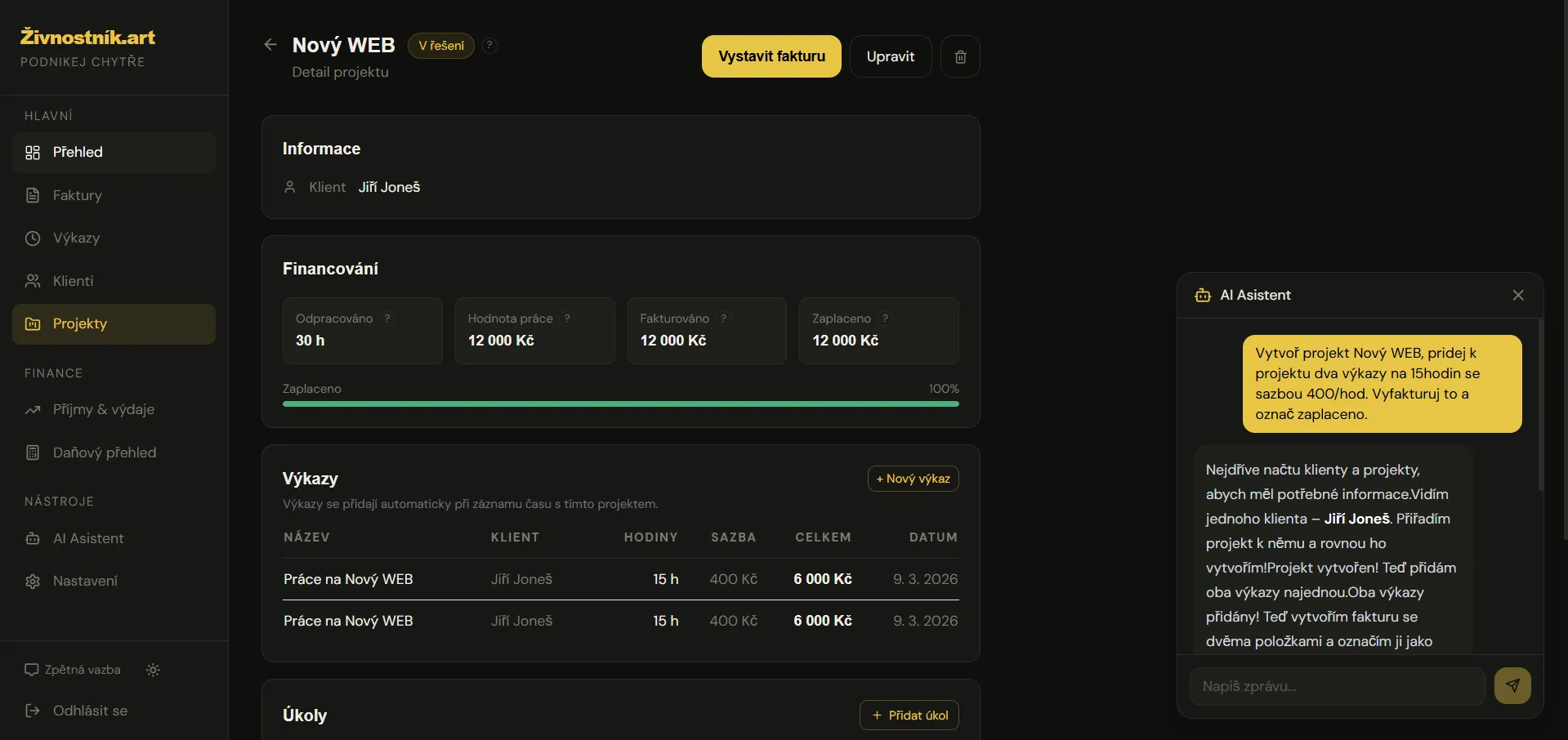Open Faktury in the sidebar

point(77,195)
